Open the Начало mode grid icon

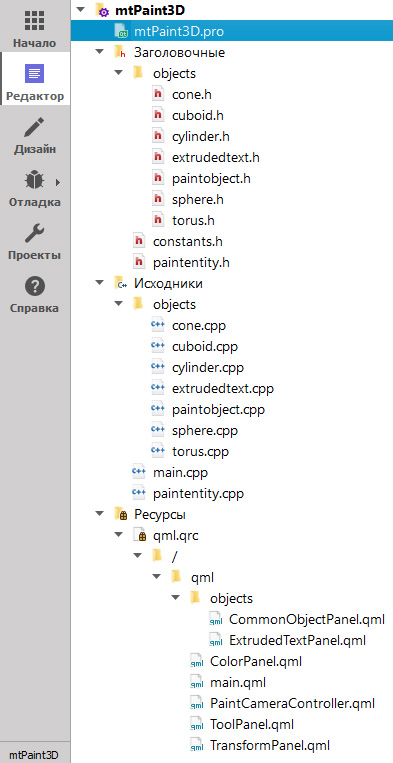coord(35,21)
